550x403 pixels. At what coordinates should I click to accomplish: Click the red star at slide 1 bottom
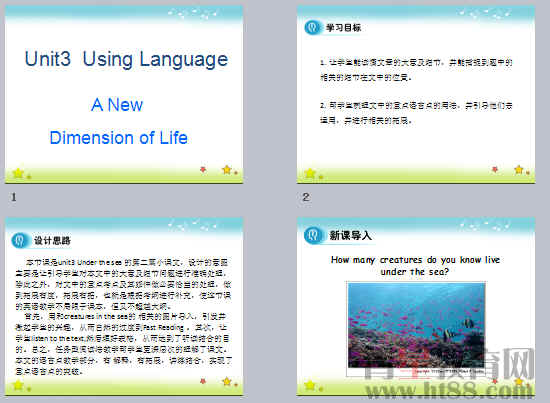203,170
